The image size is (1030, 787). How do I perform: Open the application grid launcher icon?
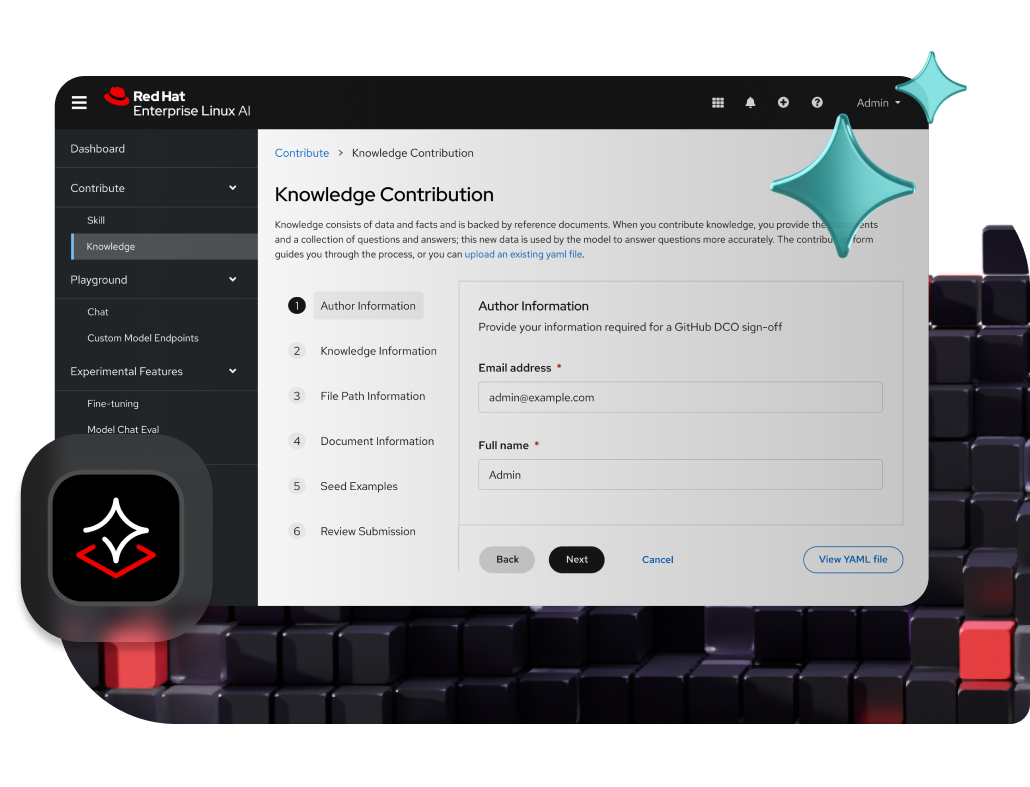(x=718, y=103)
